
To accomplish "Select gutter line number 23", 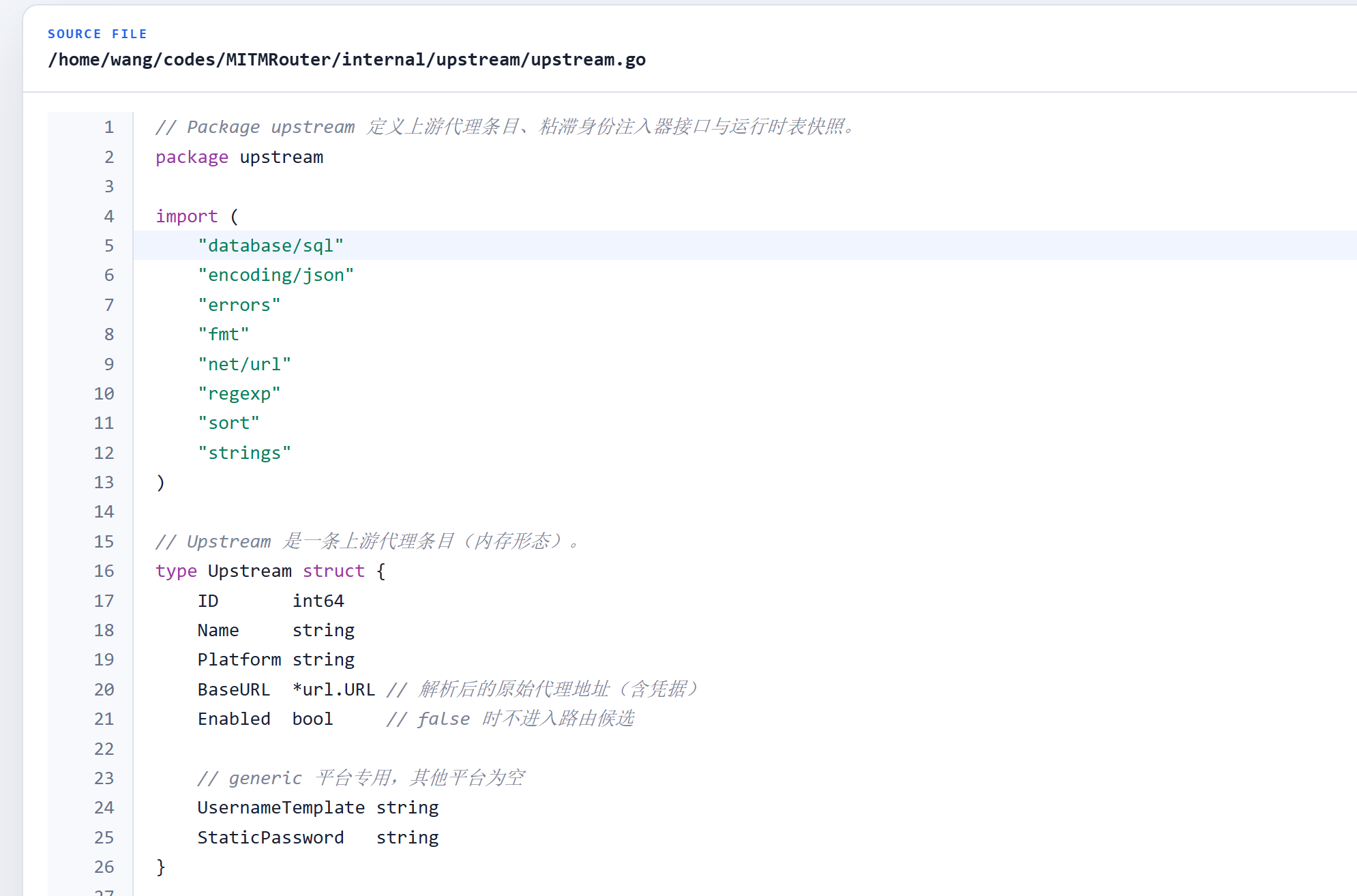I will click(104, 778).
